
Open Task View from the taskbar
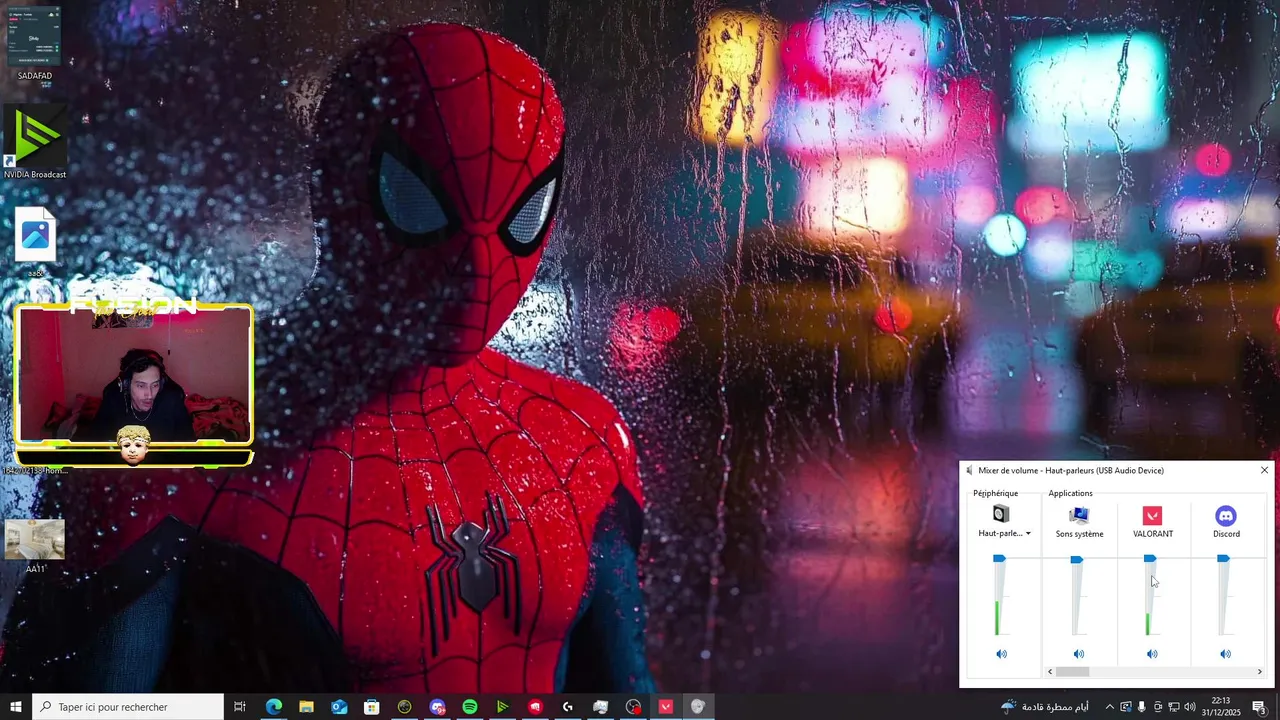tap(240, 707)
